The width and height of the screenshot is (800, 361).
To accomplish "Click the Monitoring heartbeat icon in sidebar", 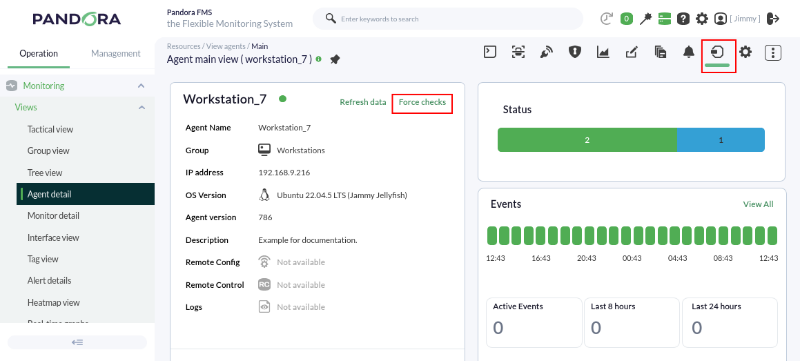I will [x=12, y=86].
